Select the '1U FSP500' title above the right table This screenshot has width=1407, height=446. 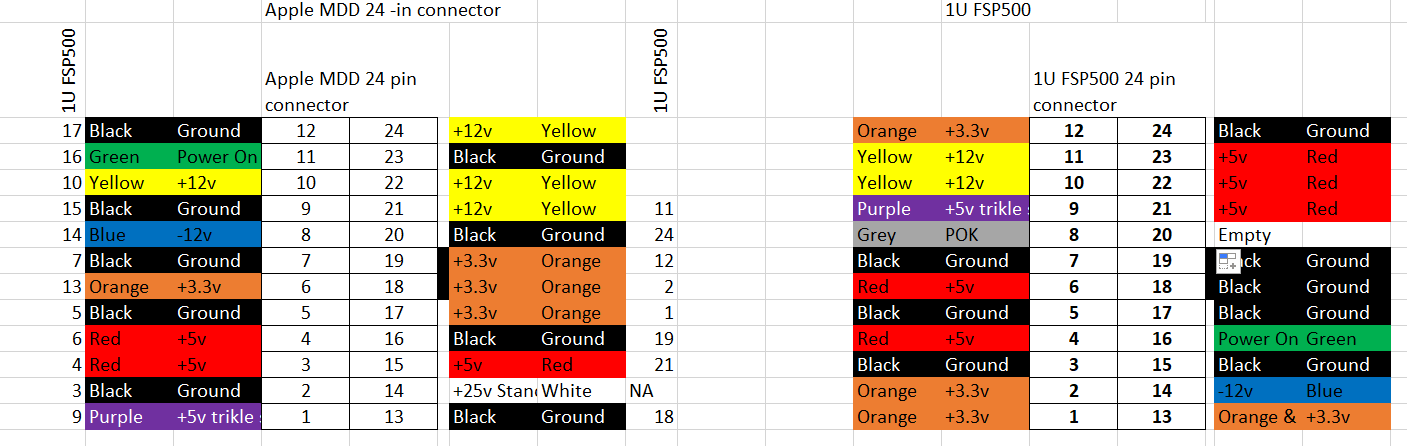pos(987,11)
